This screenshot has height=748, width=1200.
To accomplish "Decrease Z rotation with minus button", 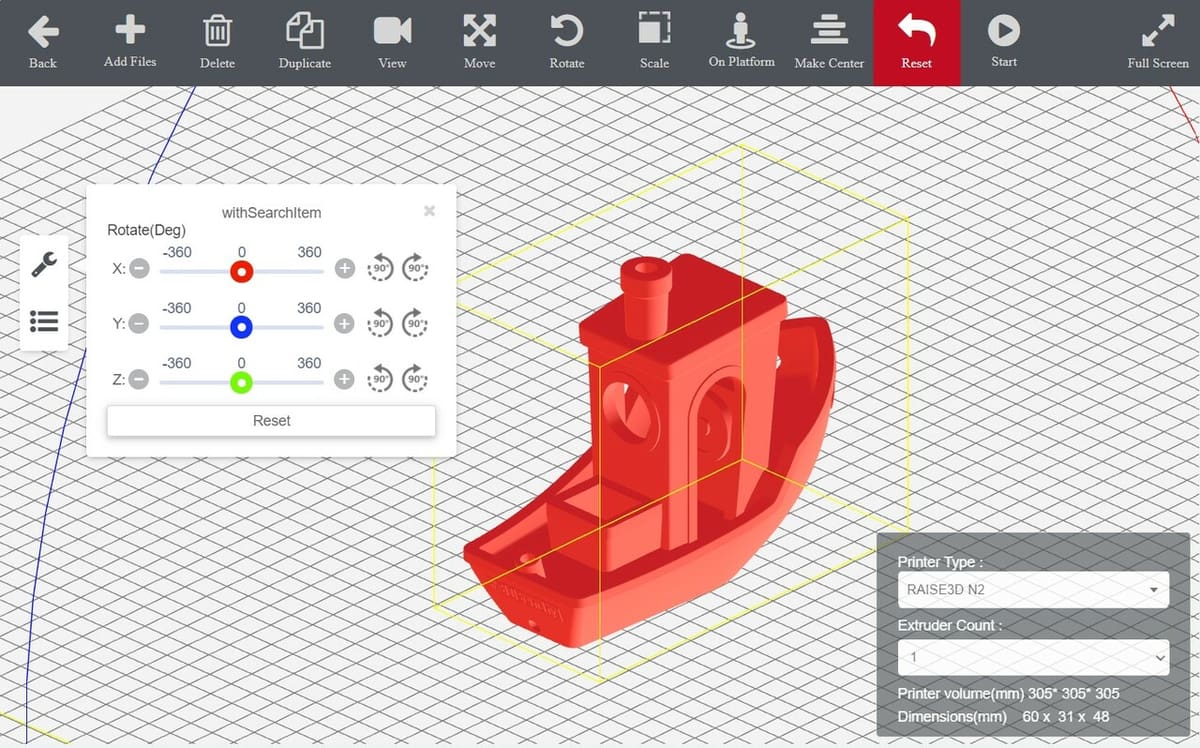I will pyautogui.click(x=139, y=380).
